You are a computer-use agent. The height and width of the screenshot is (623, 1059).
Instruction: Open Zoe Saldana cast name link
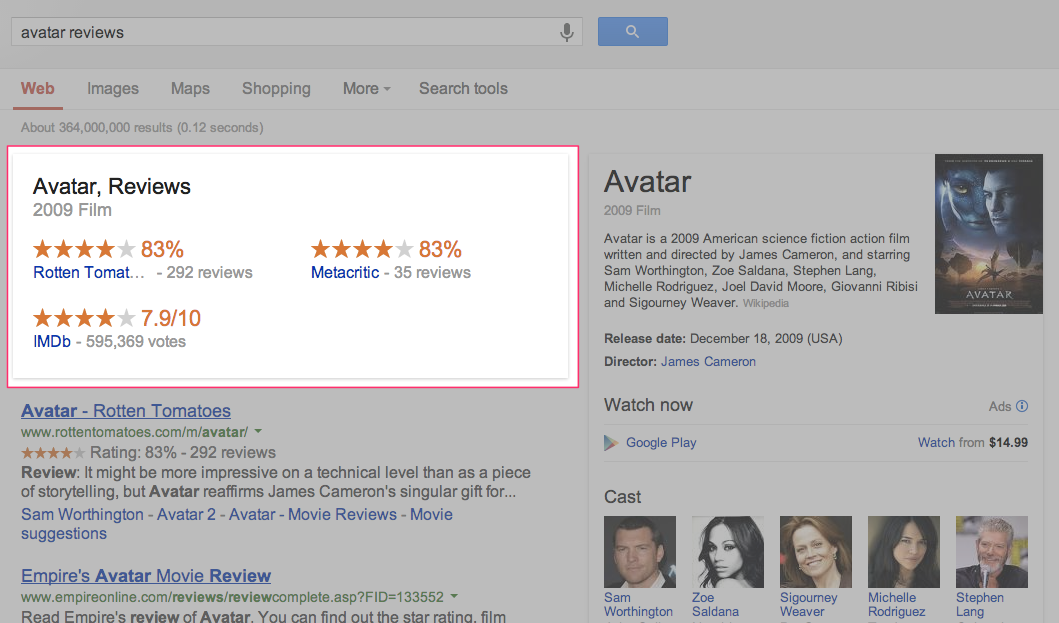715,605
